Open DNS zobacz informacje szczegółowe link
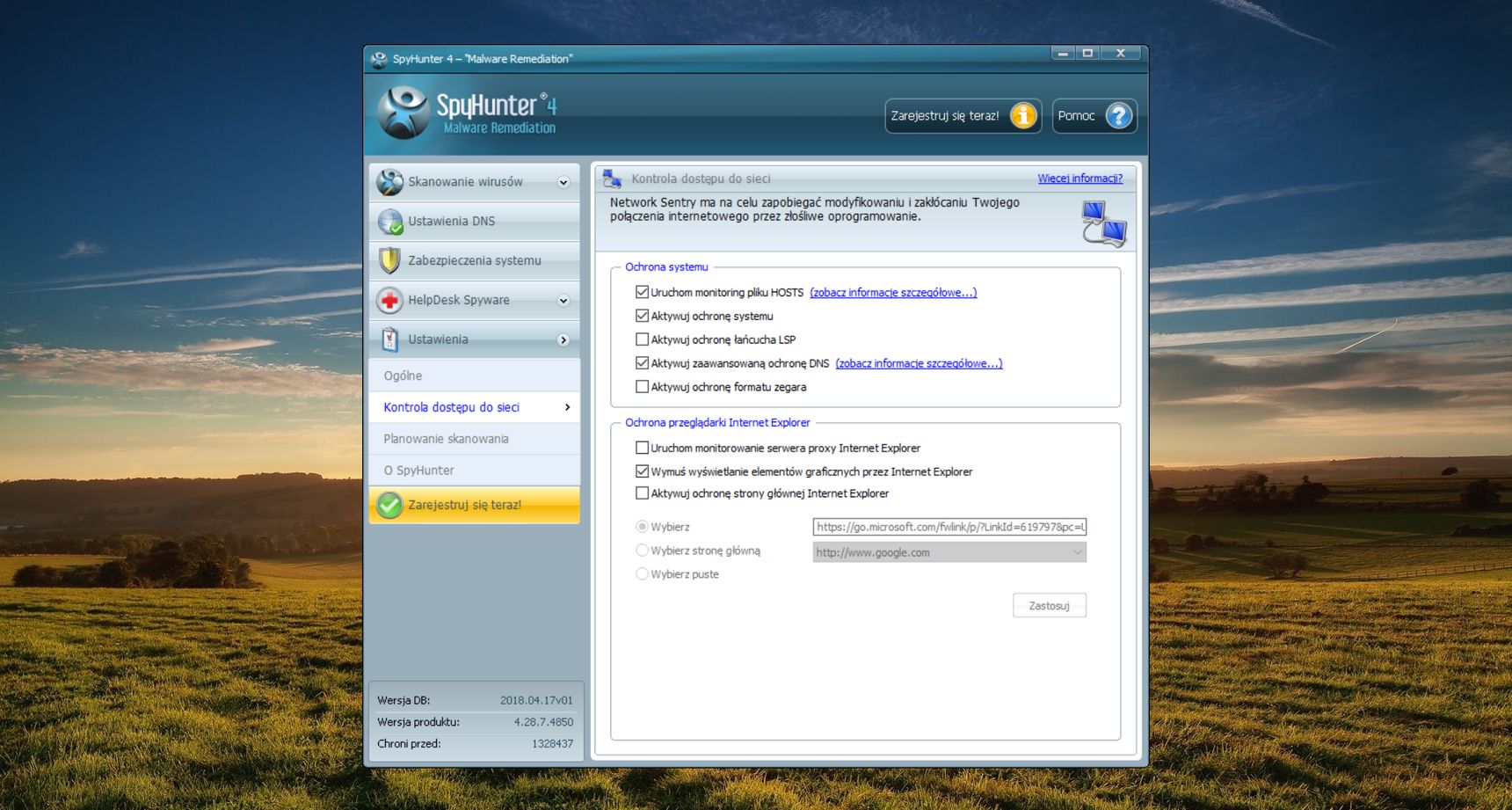This screenshot has height=810, width=1512. 919,363
